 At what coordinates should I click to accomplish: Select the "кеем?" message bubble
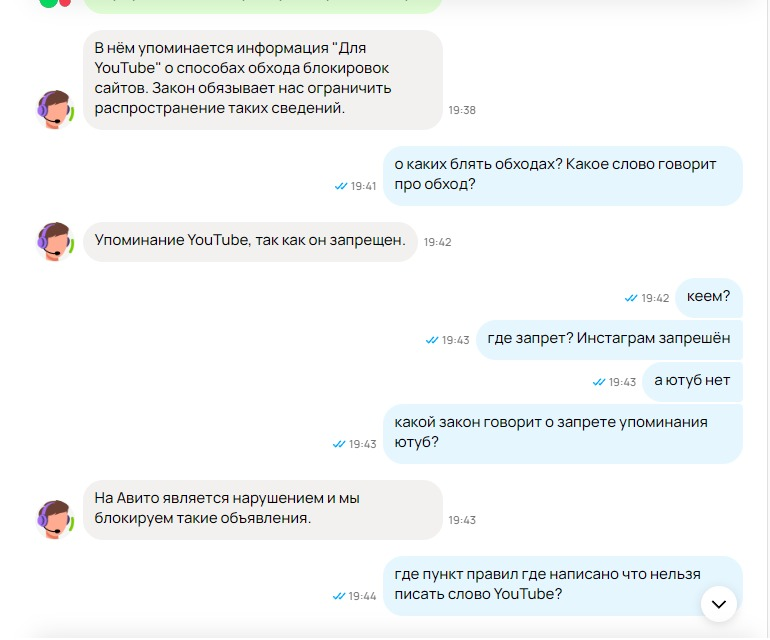(708, 297)
